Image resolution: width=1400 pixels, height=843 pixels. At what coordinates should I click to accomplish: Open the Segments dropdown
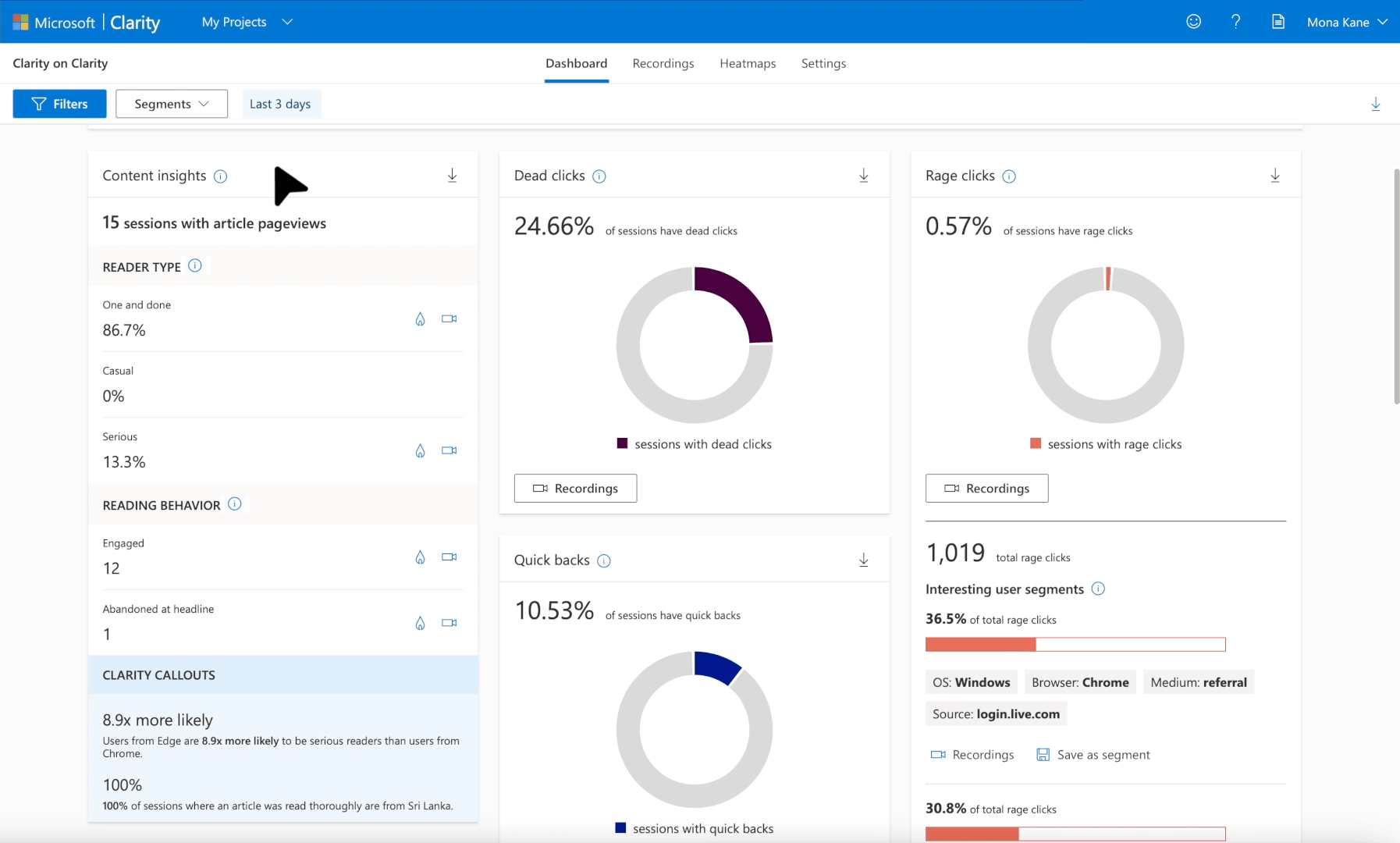pyautogui.click(x=172, y=104)
